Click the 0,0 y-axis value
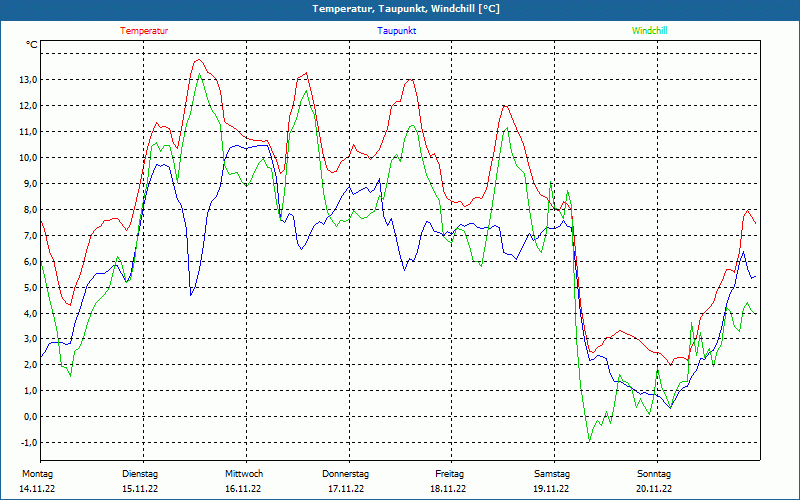800x500 pixels. tap(30, 417)
